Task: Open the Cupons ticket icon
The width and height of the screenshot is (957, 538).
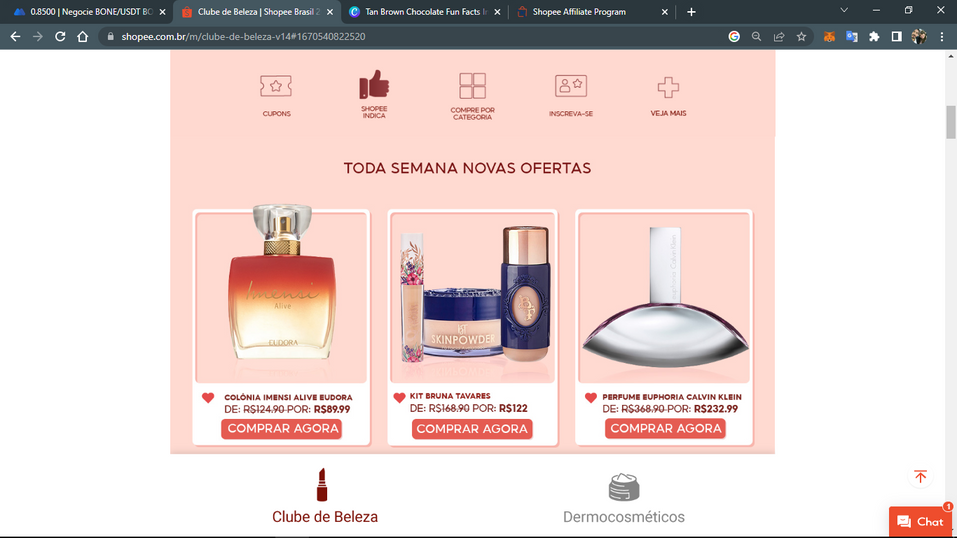Action: (x=276, y=88)
